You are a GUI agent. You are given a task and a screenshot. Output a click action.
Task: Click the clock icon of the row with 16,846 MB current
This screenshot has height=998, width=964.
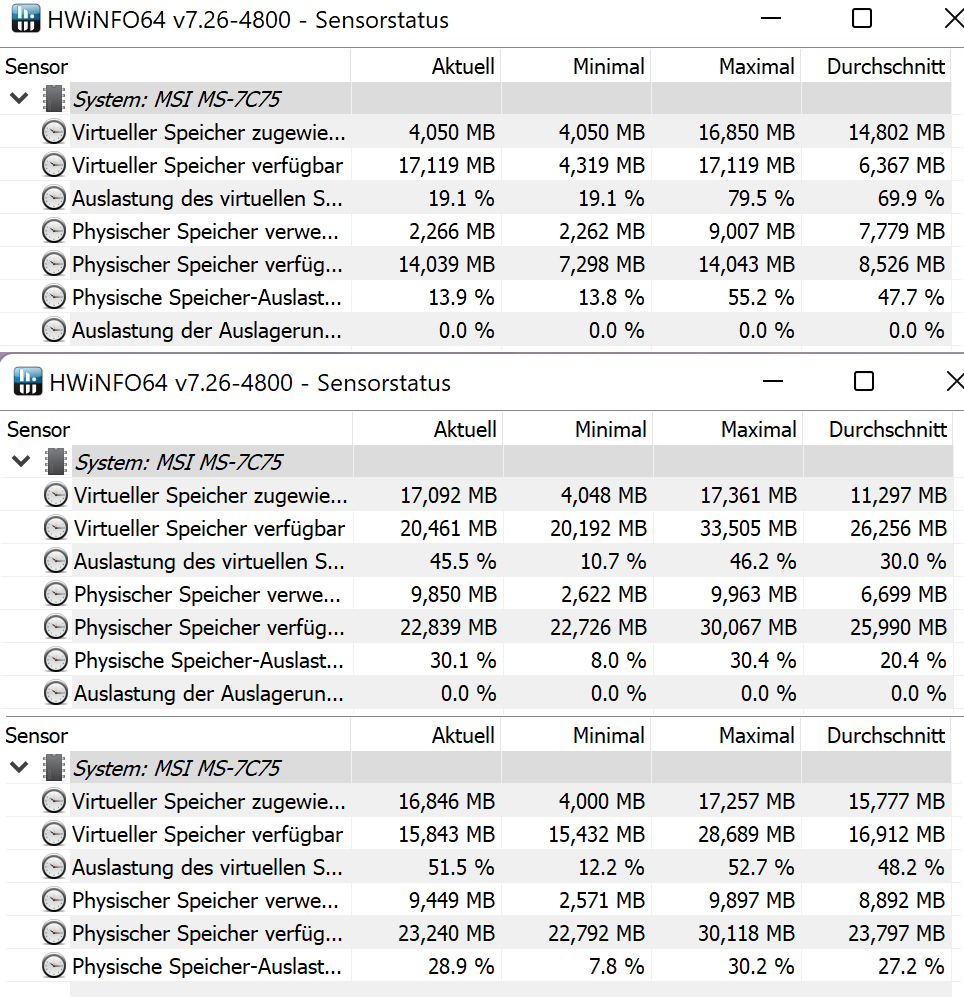[54, 801]
